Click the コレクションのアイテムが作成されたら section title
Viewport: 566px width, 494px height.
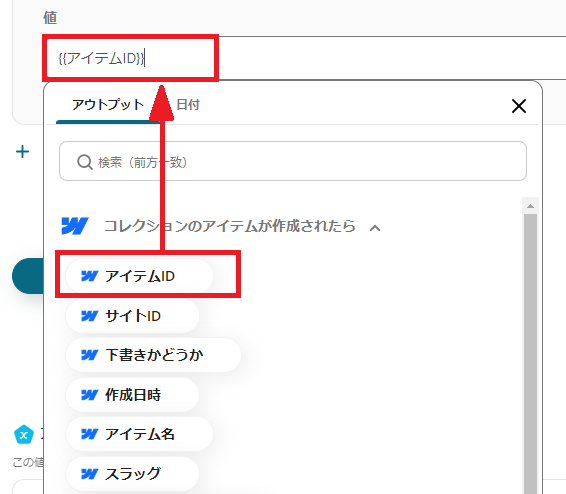(x=230, y=226)
